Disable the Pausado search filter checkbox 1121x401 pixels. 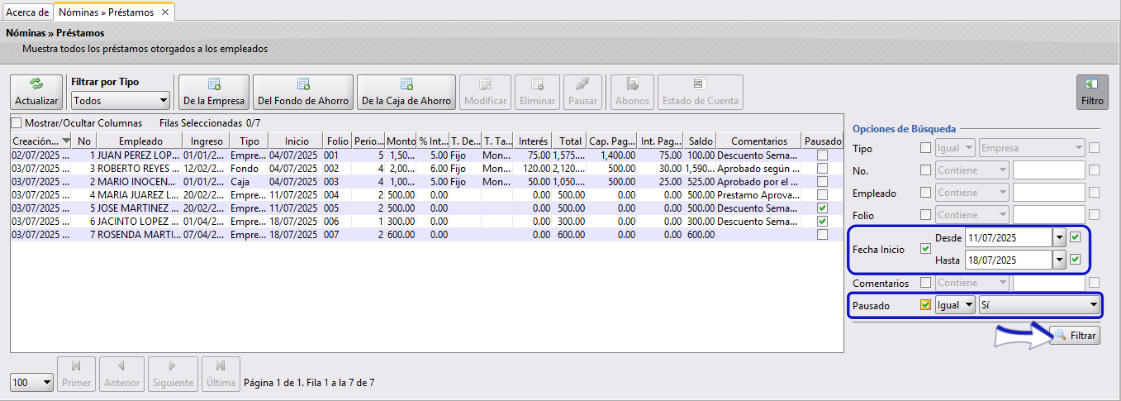click(x=926, y=305)
